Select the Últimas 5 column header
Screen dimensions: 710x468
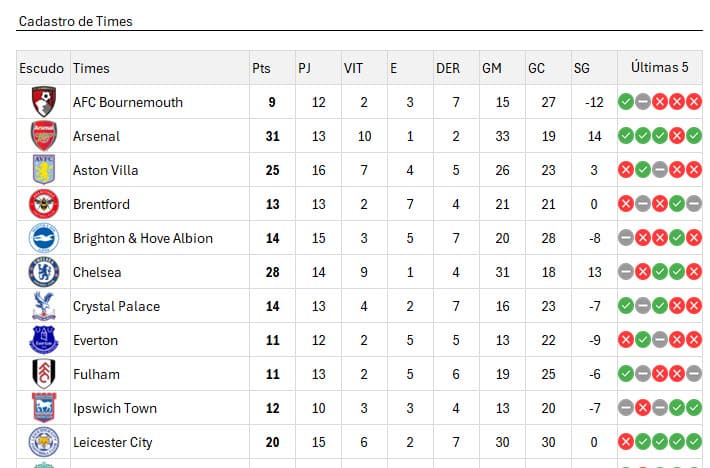click(x=659, y=67)
